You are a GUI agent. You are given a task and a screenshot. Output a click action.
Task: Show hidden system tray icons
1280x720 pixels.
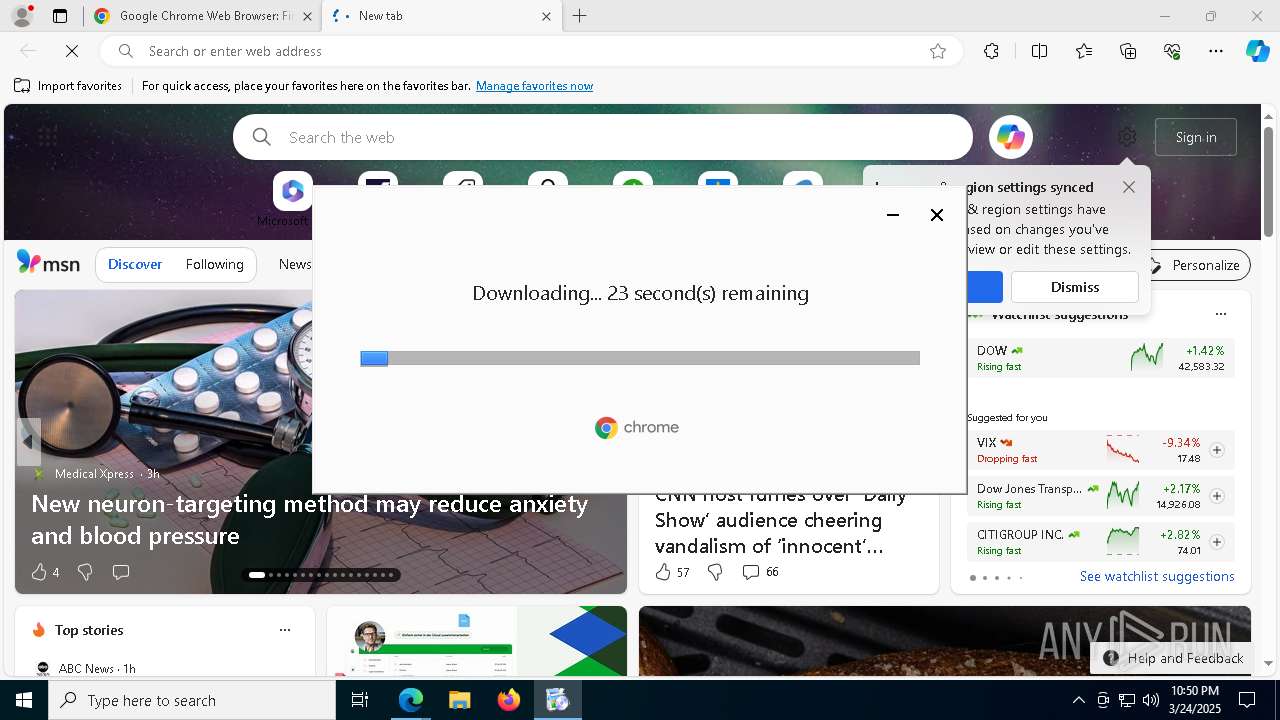[x=1078, y=700]
